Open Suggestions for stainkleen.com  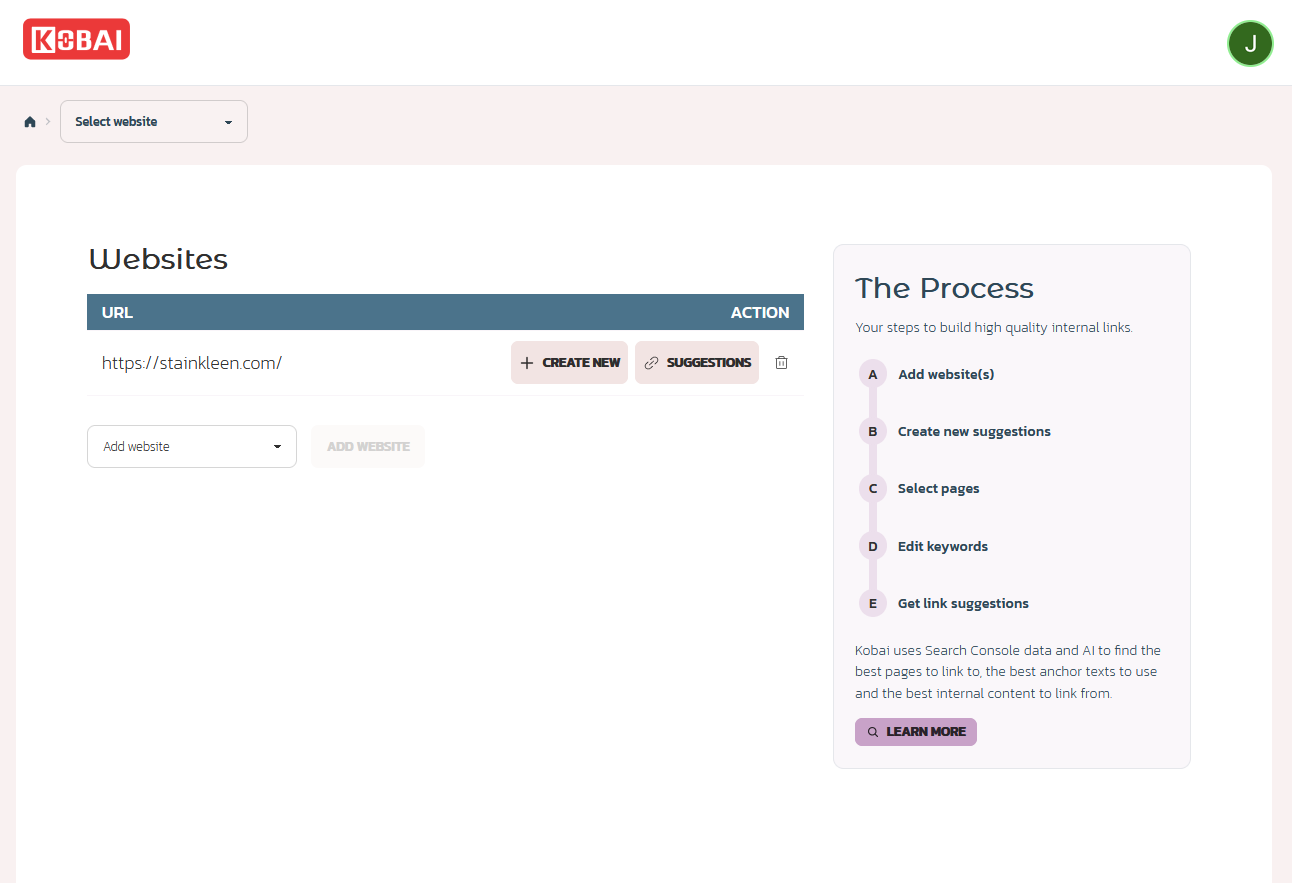click(697, 363)
